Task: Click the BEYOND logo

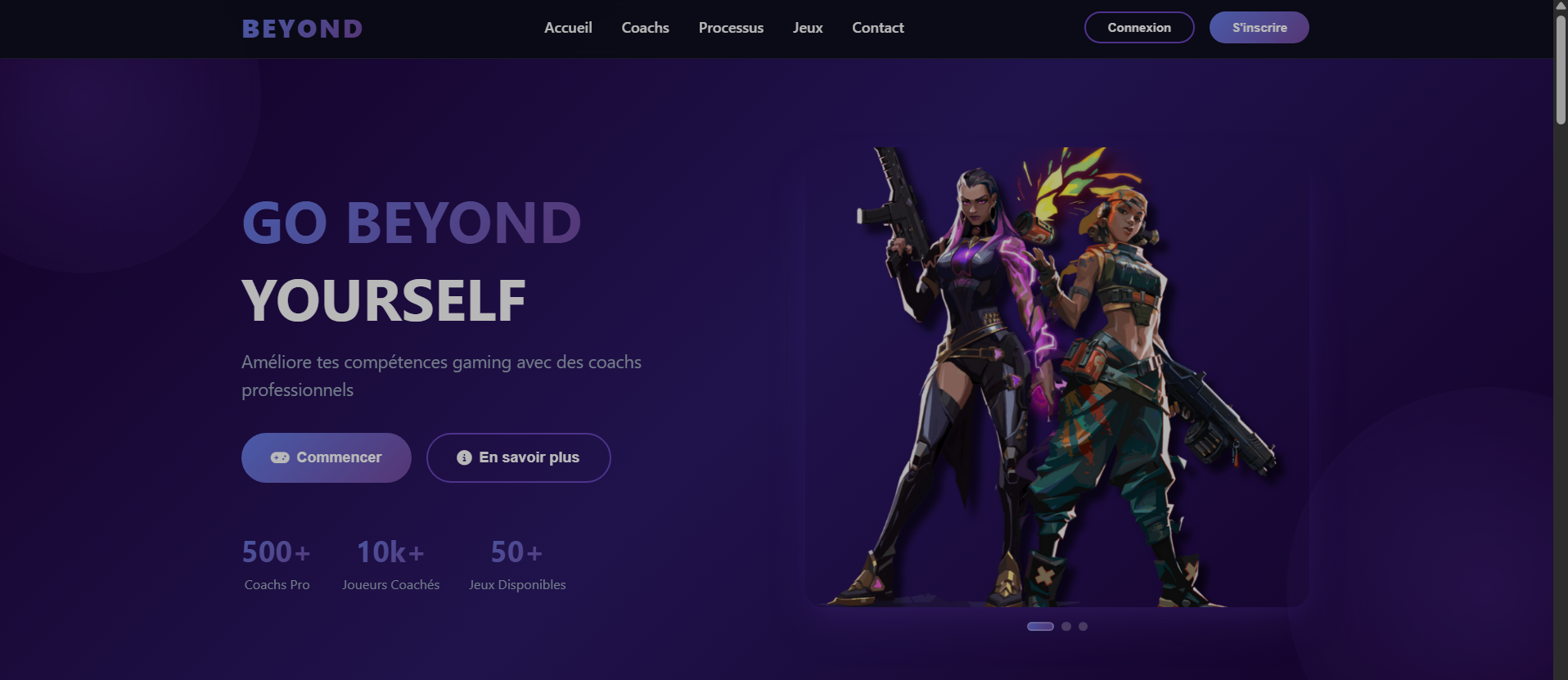Action: (x=302, y=29)
